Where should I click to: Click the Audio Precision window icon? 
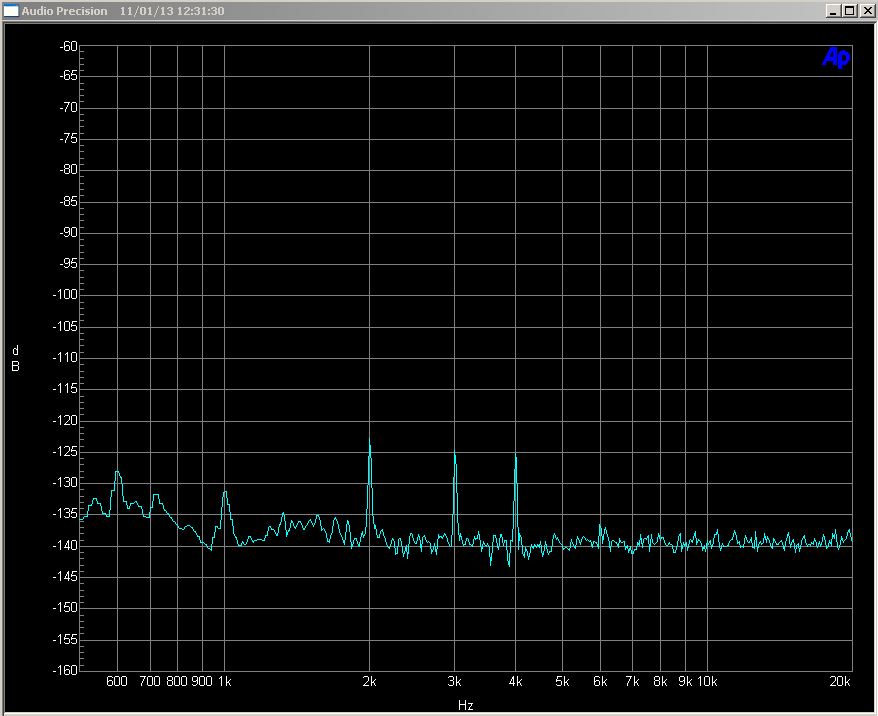click(11, 11)
